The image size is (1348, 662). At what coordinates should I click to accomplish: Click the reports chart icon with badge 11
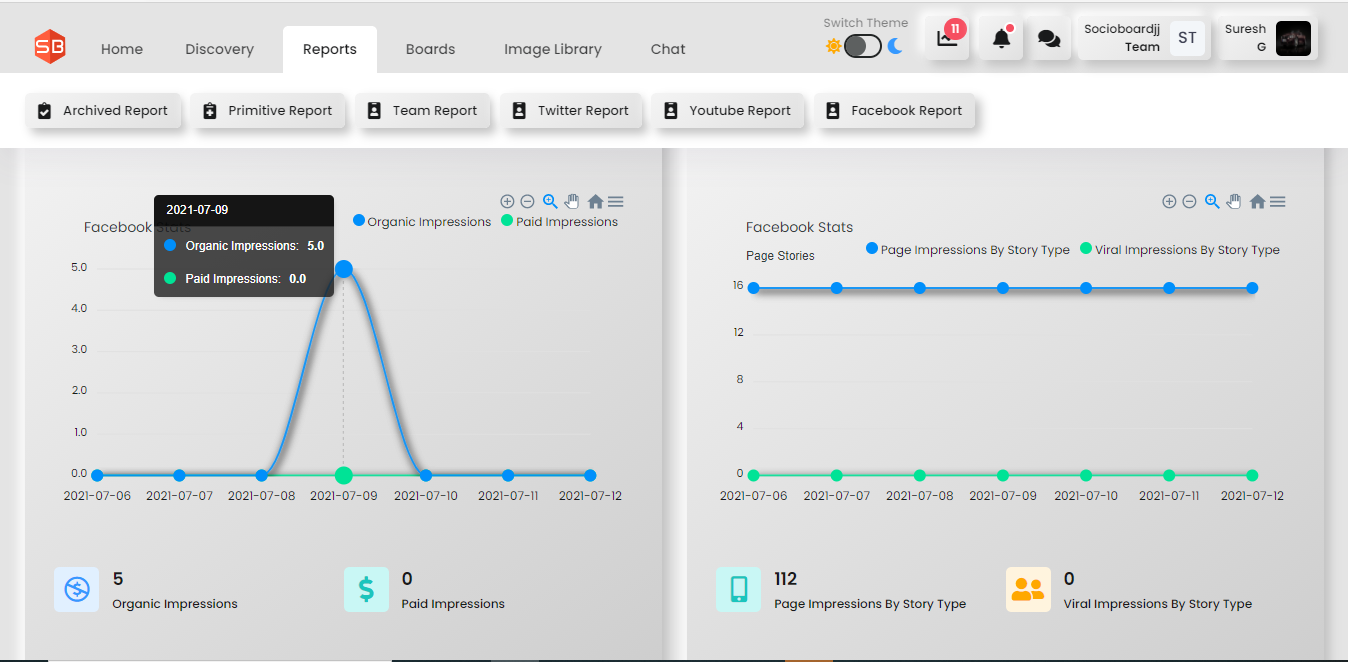(x=946, y=38)
